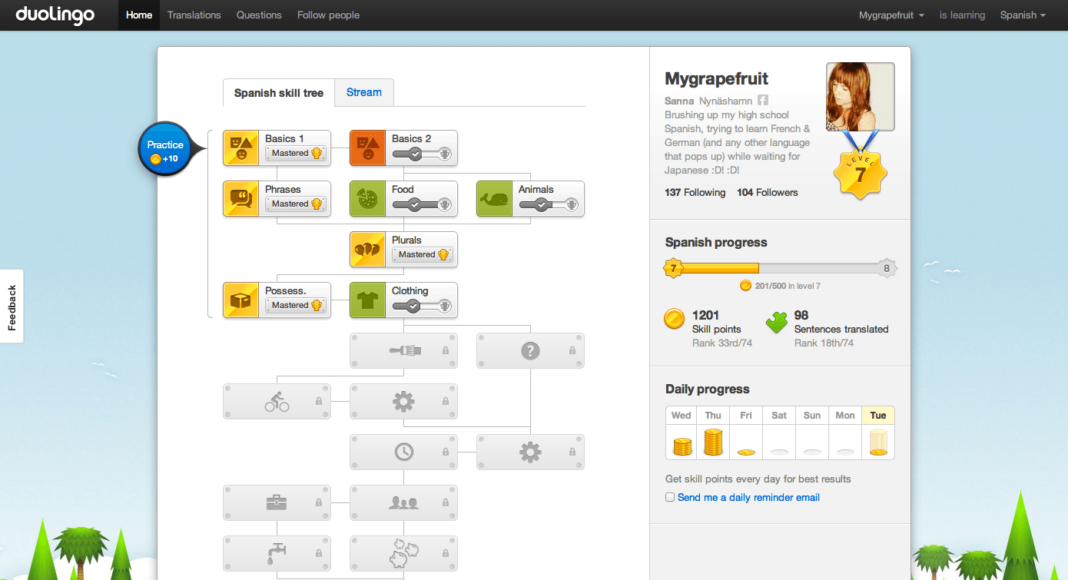The image size is (1068, 580).
Task: Click the duolingo logo
Action: [x=54, y=14]
